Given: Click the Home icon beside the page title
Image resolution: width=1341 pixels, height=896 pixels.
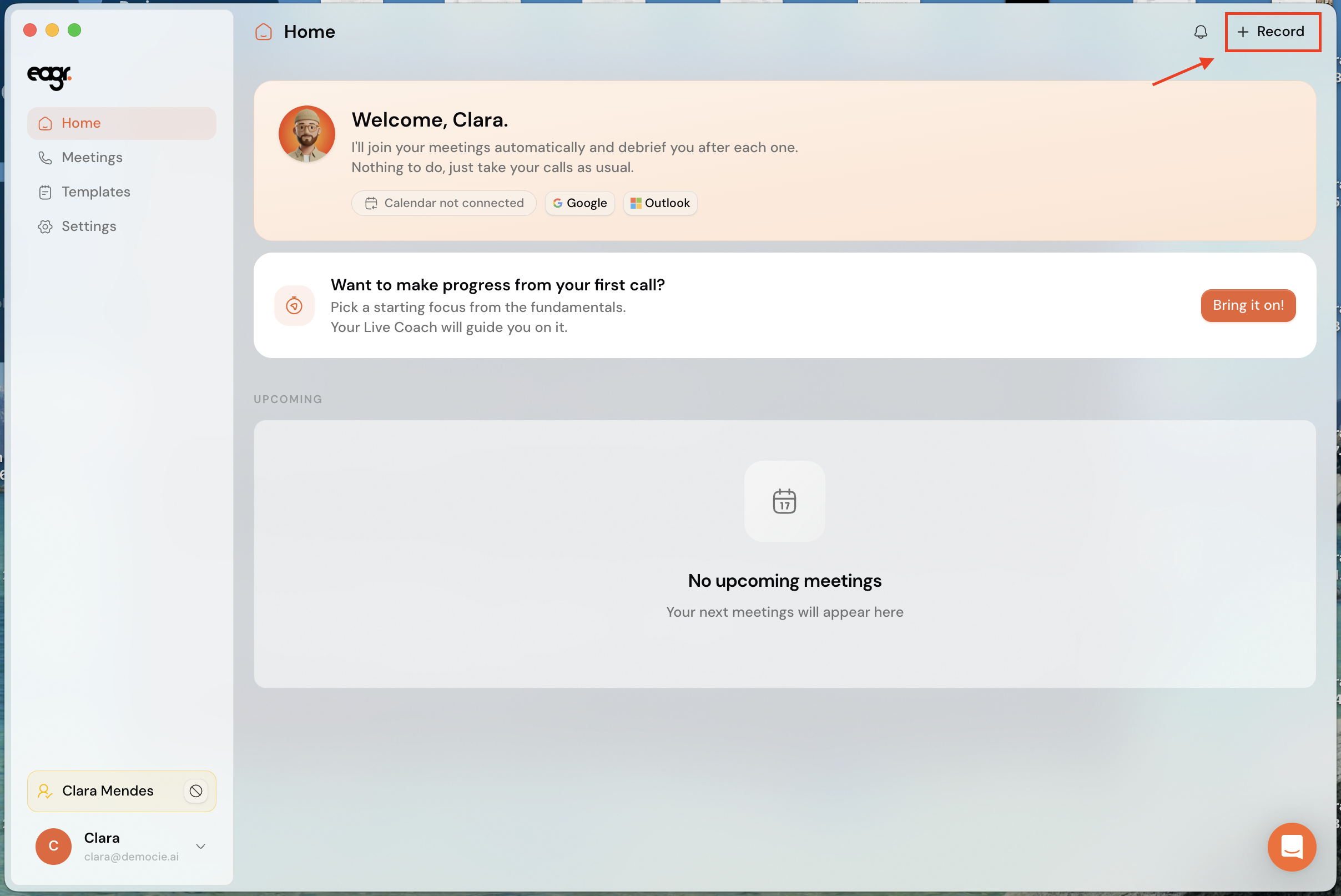Looking at the screenshot, I should pos(264,32).
